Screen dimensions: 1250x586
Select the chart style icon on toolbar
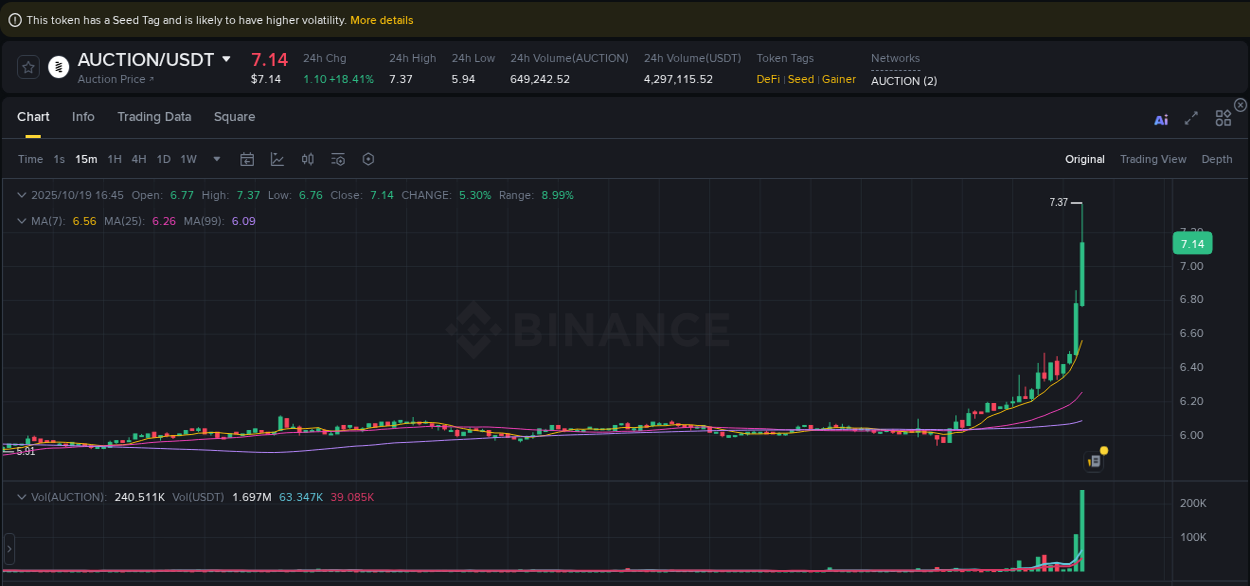[276, 159]
